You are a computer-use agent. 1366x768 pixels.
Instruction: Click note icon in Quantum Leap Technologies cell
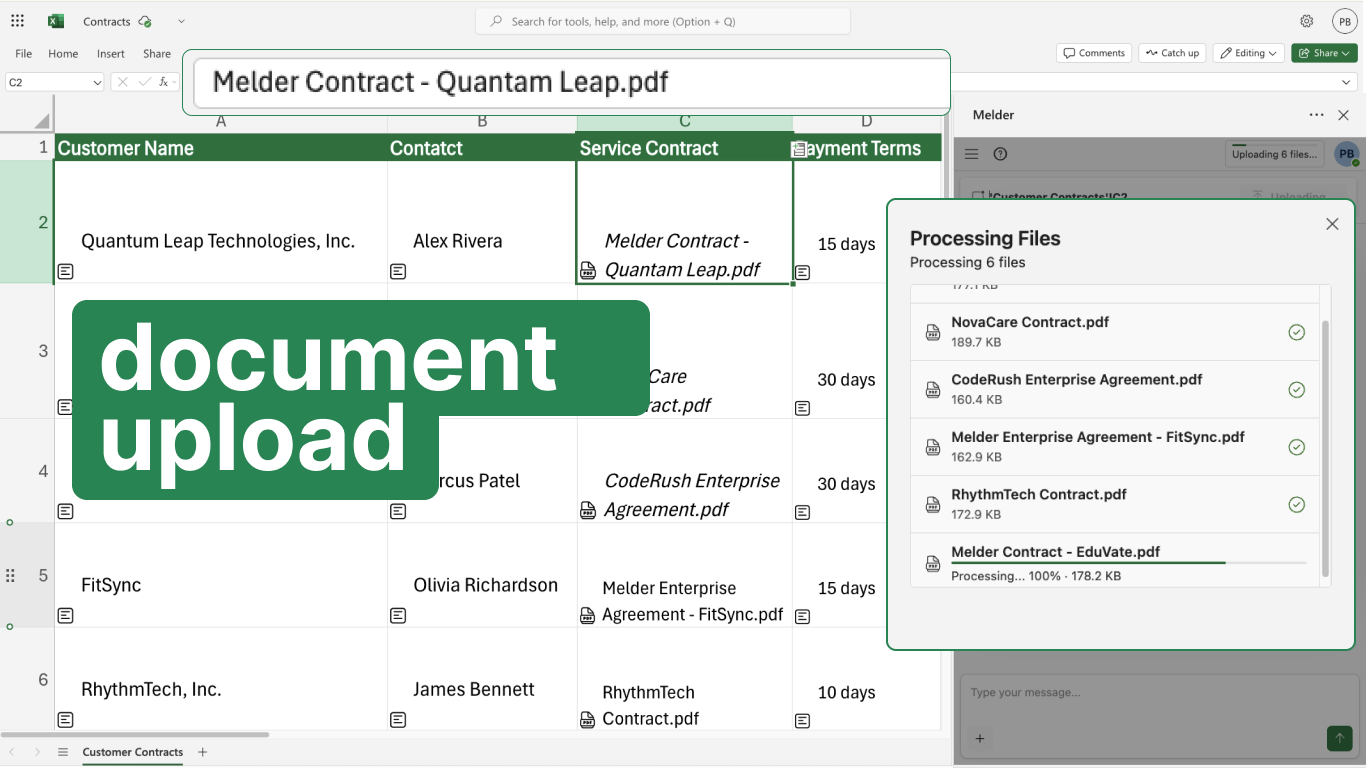(65, 271)
